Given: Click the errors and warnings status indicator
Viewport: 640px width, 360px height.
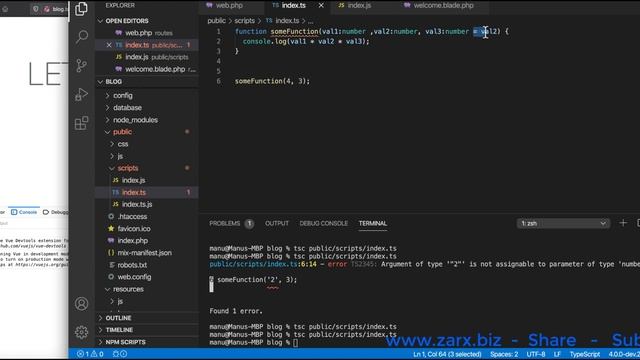Looking at the screenshot, I should pyautogui.click(x=90, y=354).
